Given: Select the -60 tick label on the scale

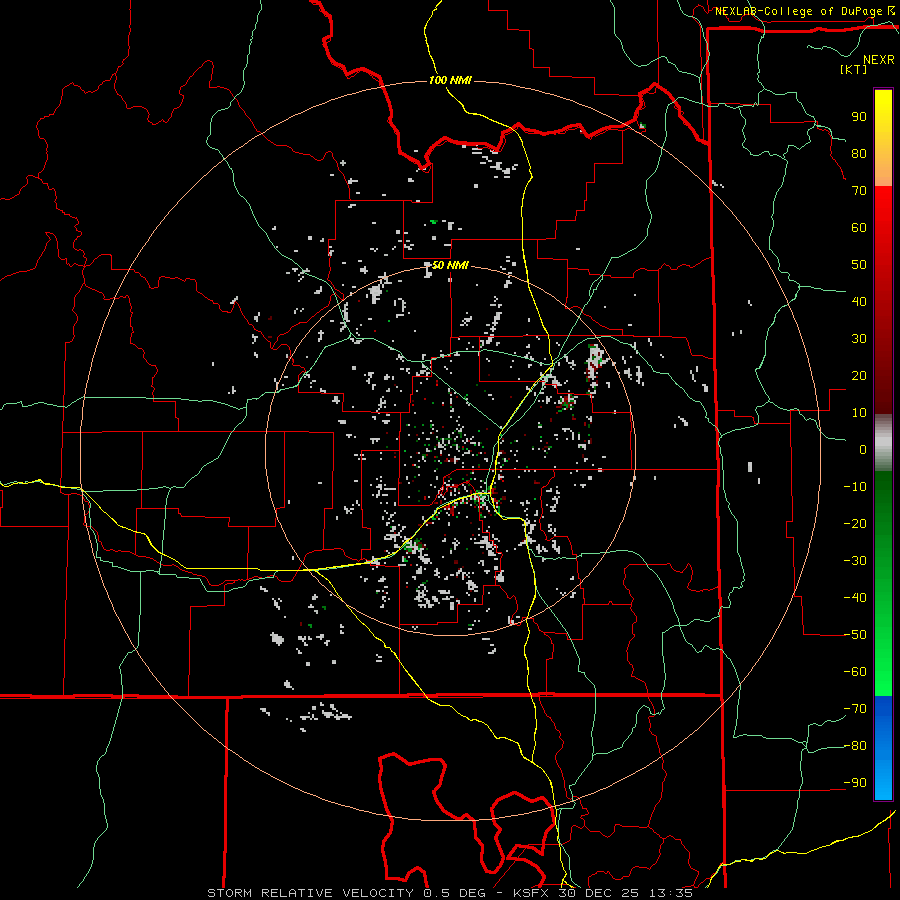Looking at the screenshot, I should tap(855, 672).
